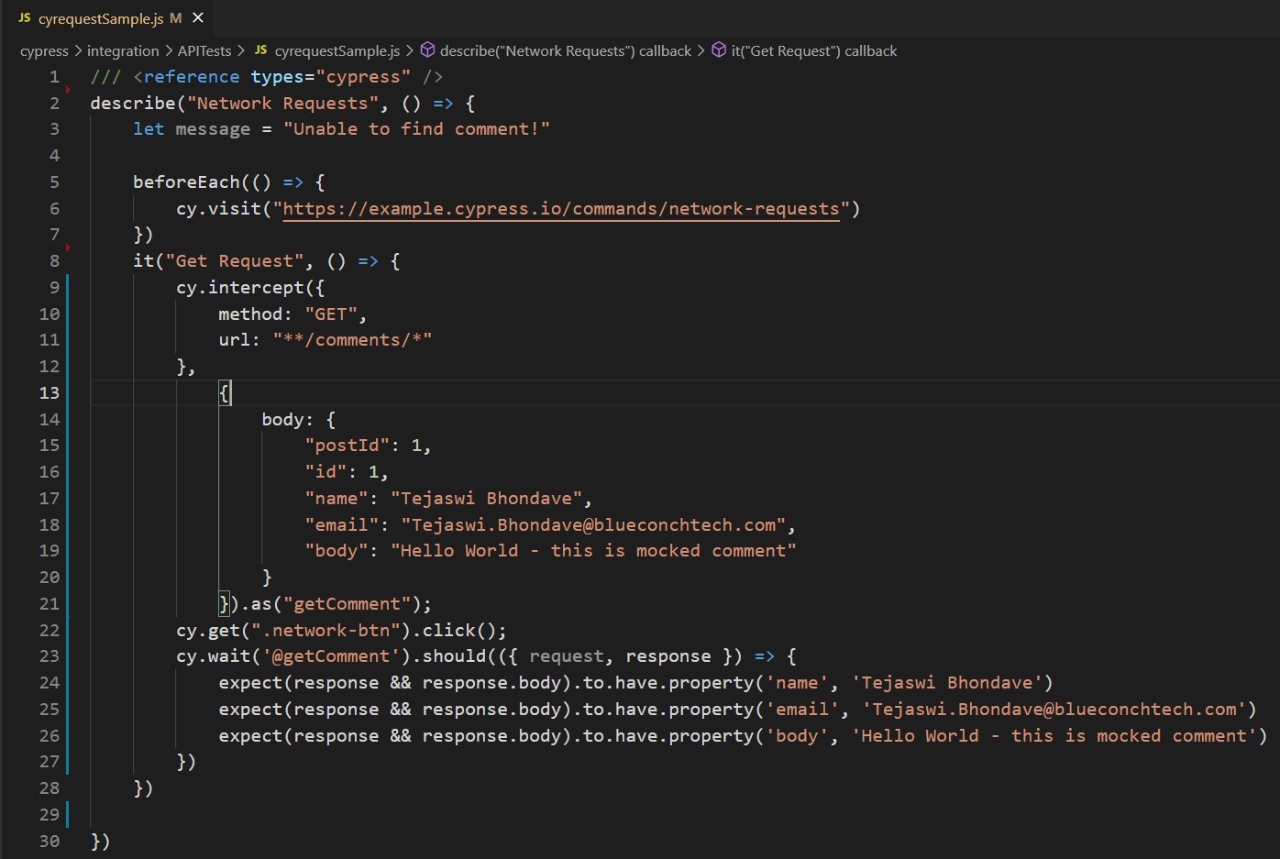Select the cyrequestSample.js editor tab

(108, 18)
